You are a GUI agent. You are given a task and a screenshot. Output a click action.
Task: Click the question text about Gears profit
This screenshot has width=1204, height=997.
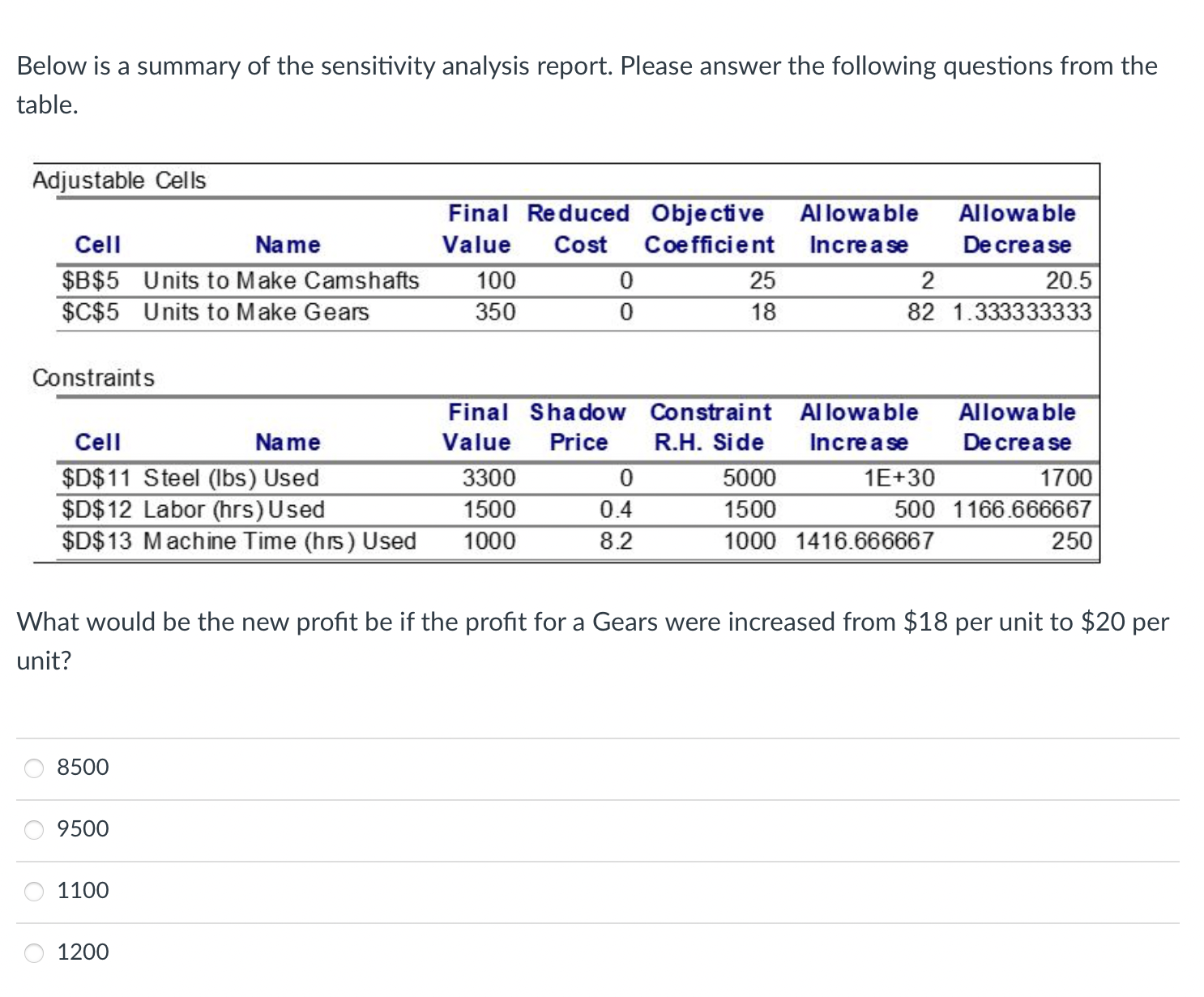(591, 639)
